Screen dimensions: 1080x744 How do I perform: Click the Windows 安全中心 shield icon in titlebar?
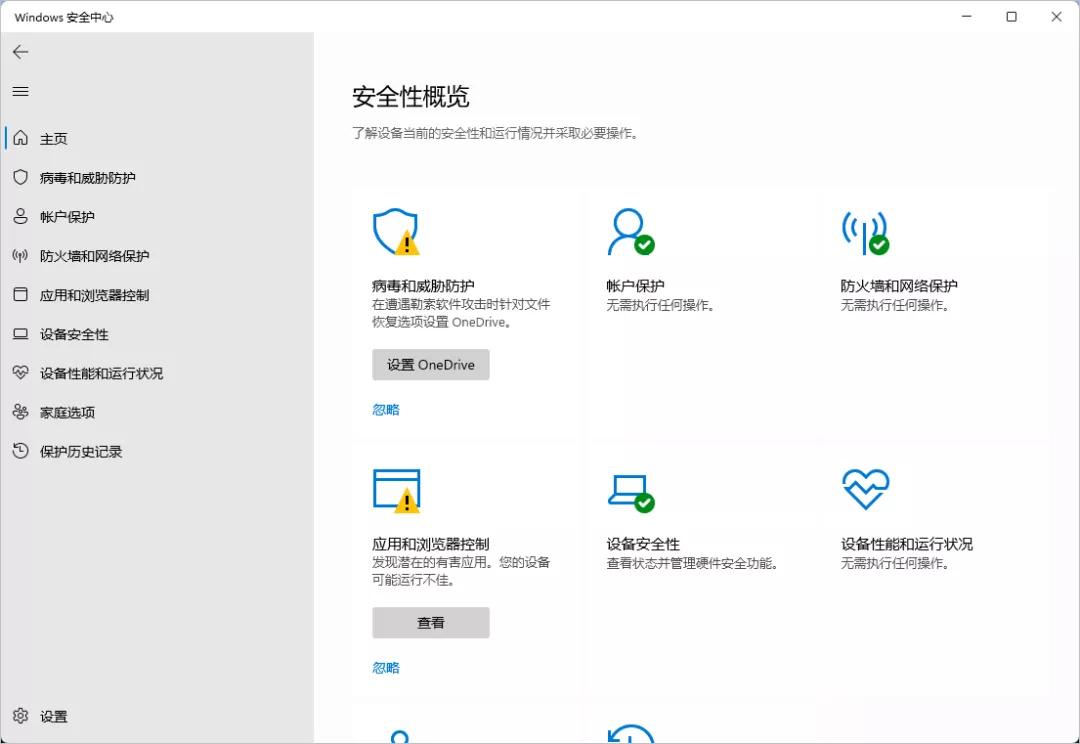coord(14,16)
